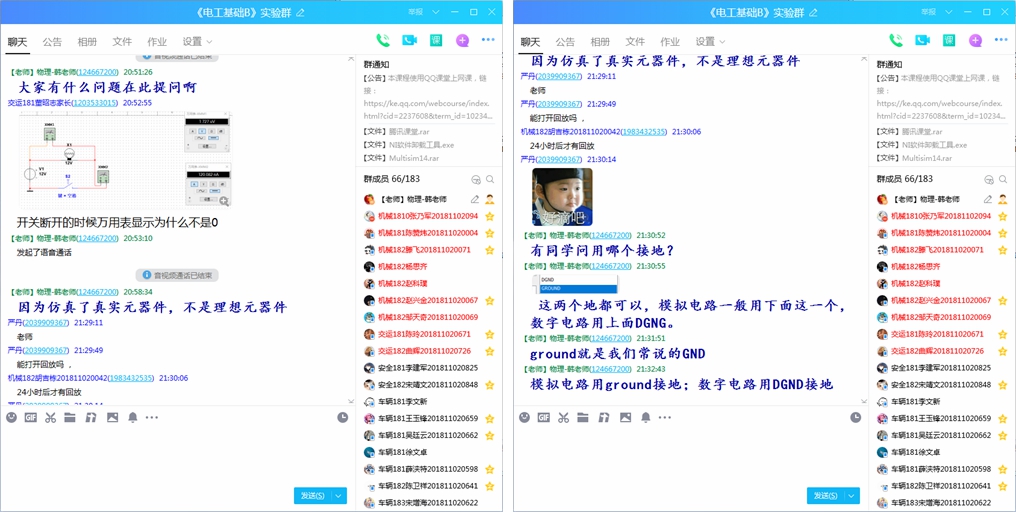This screenshot has width=1016, height=512.
Task: Expand the 设置 dropdown in left window
Action: click(197, 42)
